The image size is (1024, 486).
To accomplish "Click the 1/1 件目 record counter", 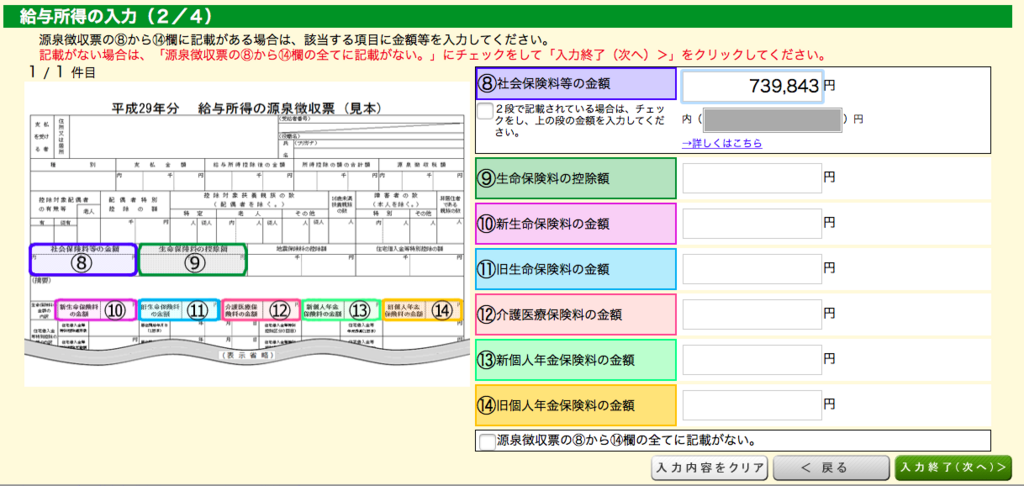I will pyautogui.click(x=62, y=73).
